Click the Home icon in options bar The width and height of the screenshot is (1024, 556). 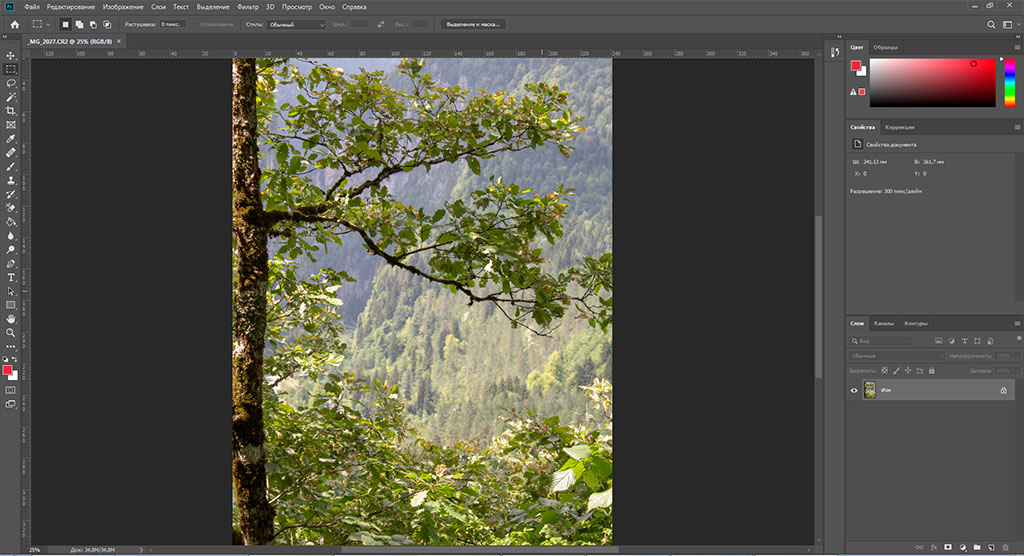coord(14,24)
